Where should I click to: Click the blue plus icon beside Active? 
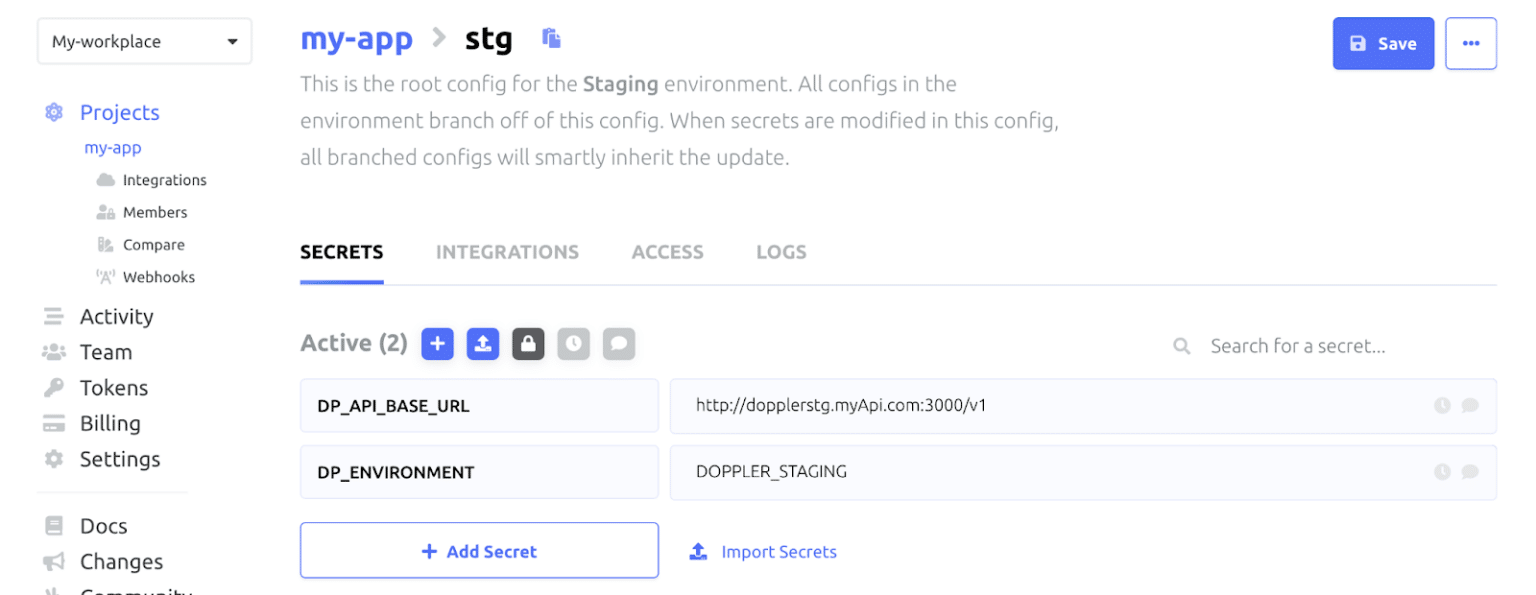click(x=437, y=344)
